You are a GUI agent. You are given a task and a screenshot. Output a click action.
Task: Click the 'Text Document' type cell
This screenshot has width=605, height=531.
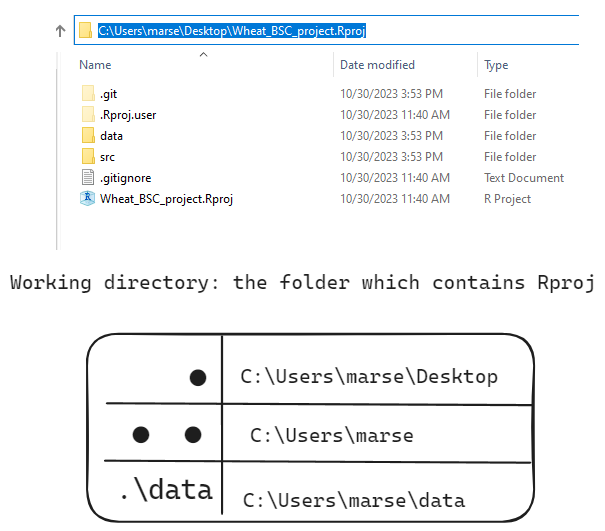pos(524,178)
